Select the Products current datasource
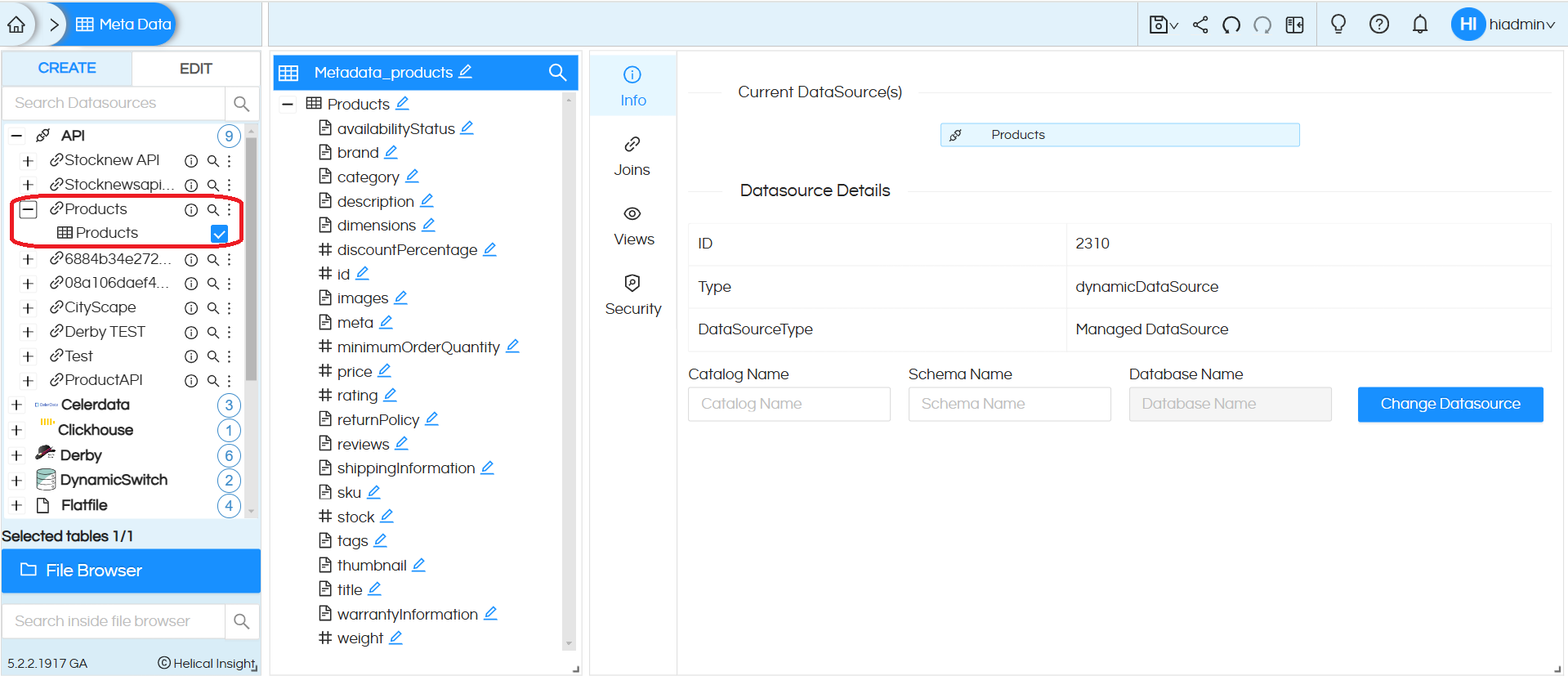The width and height of the screenshot is (1568, 676). coord(1119,135)
